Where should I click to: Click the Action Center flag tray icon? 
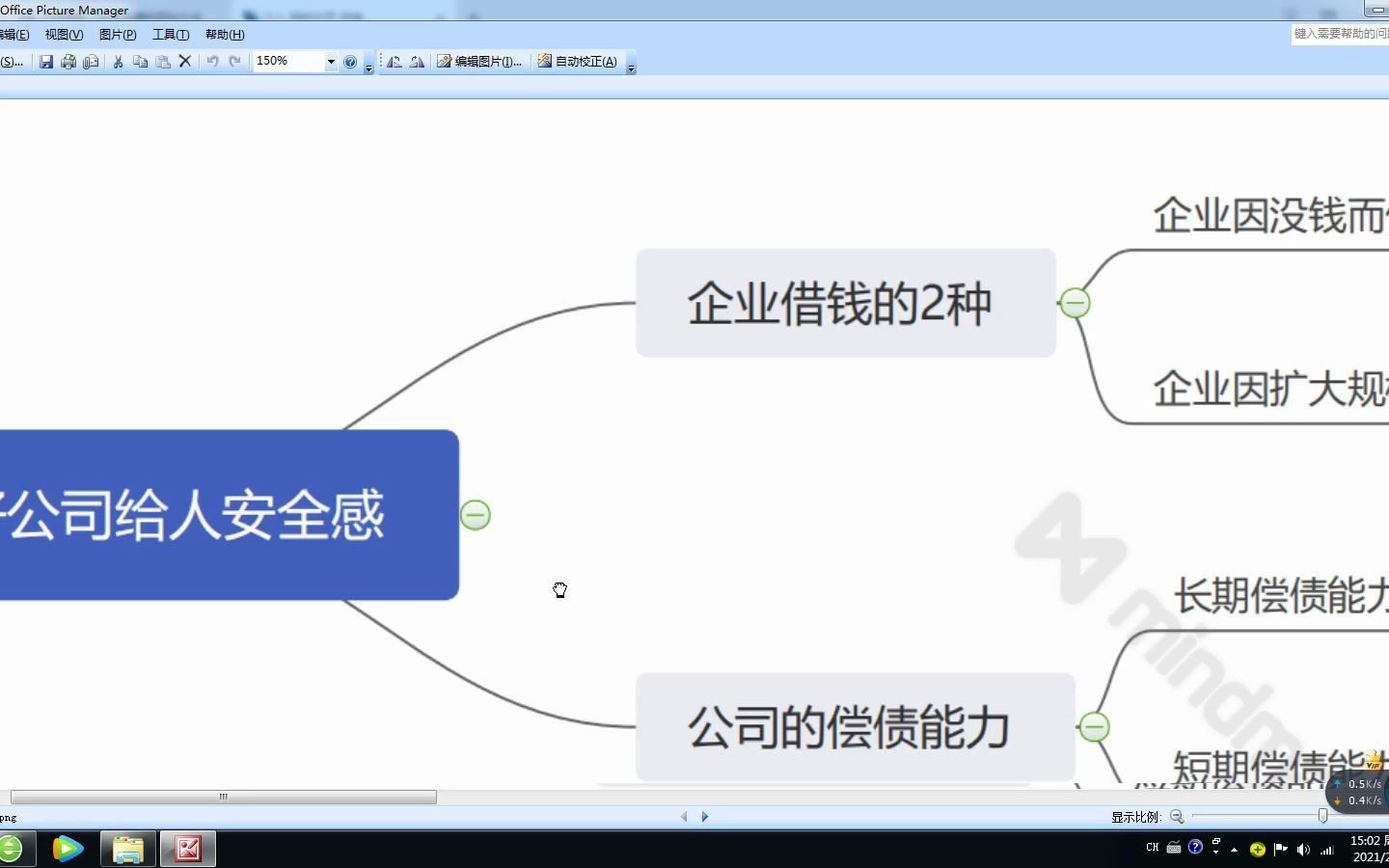1280,850
